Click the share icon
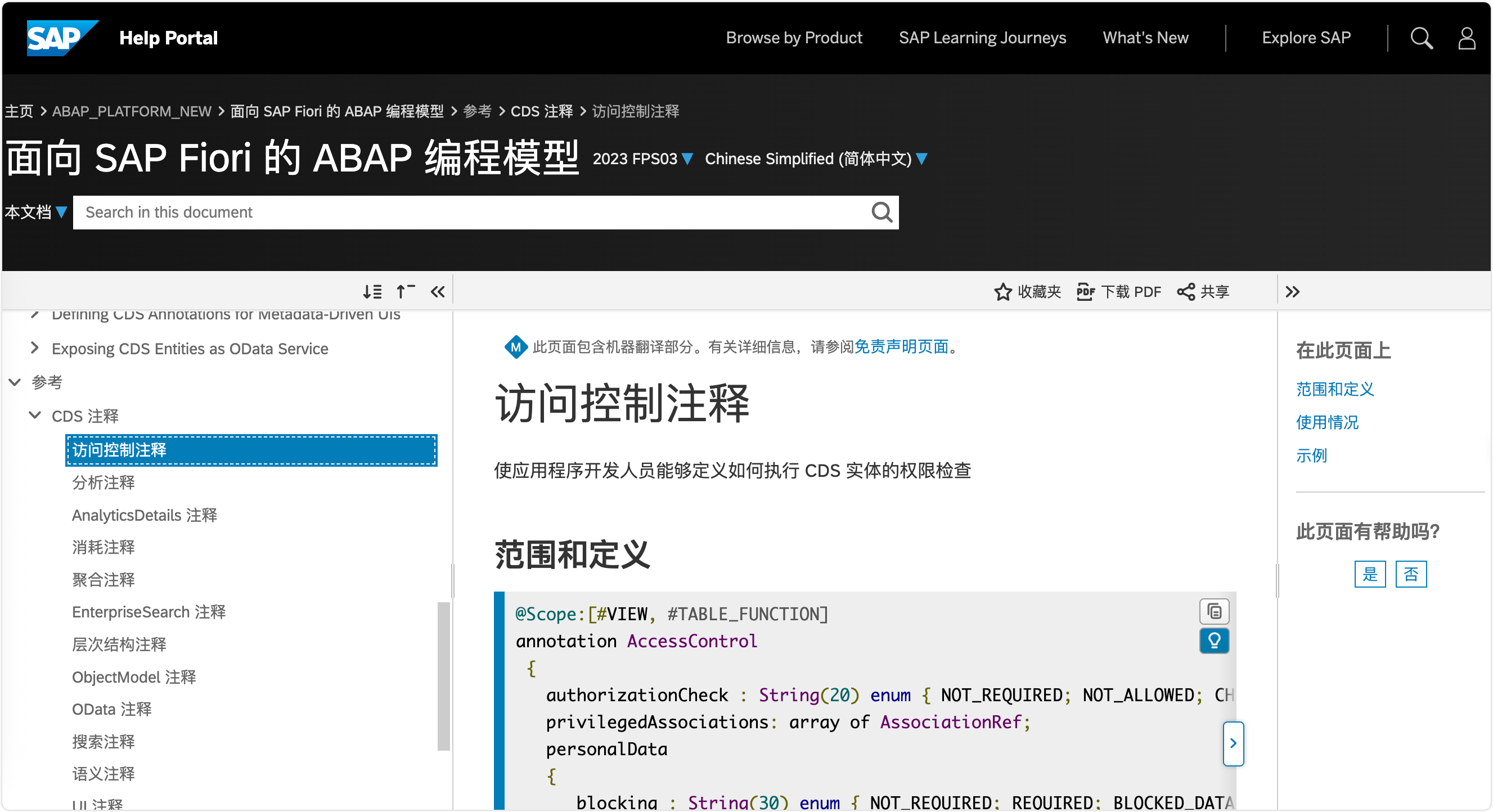This screenshot has width=1493, height=812. pos(1186,292)
